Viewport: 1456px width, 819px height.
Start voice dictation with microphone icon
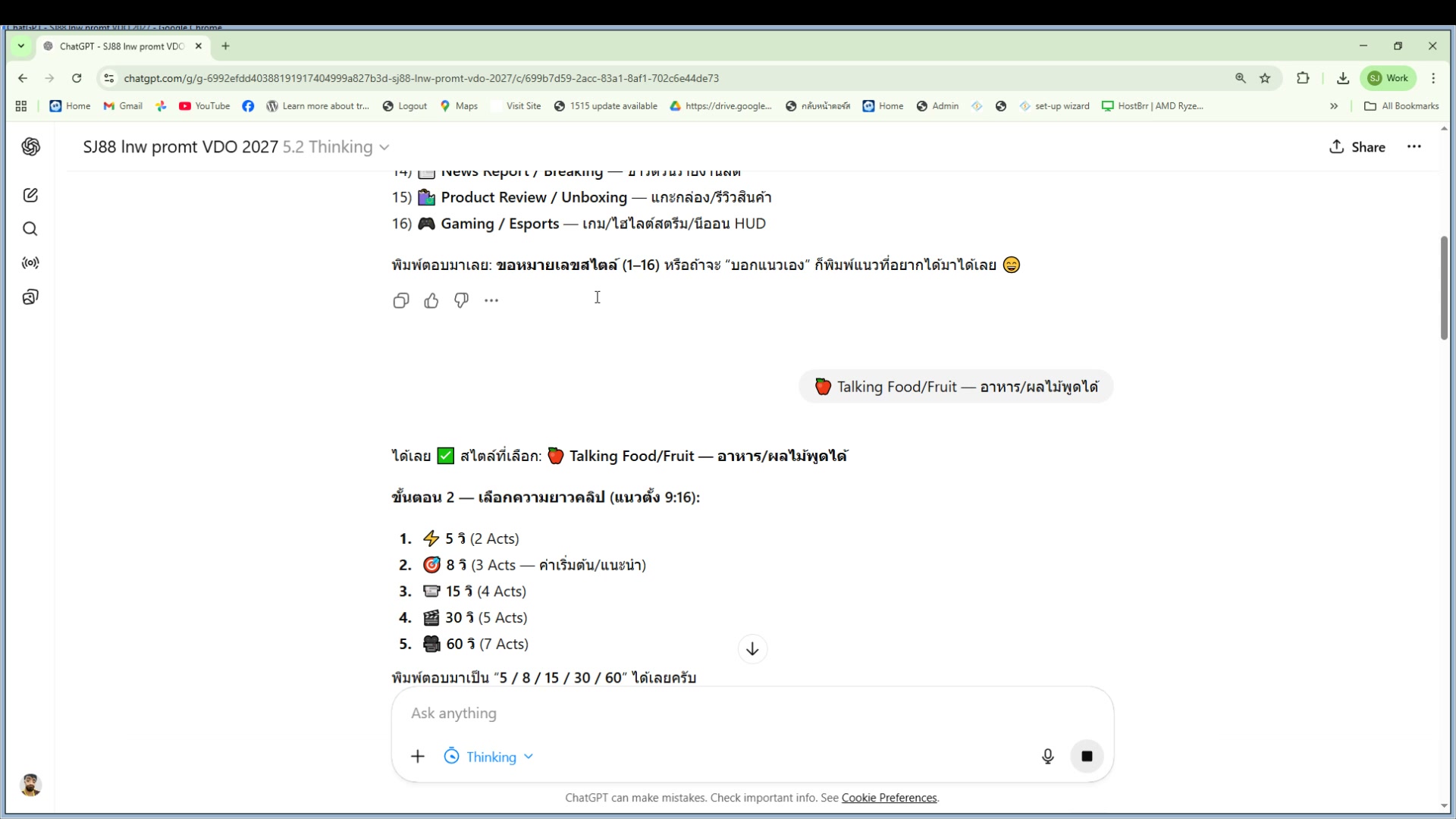coord(1047,756)
